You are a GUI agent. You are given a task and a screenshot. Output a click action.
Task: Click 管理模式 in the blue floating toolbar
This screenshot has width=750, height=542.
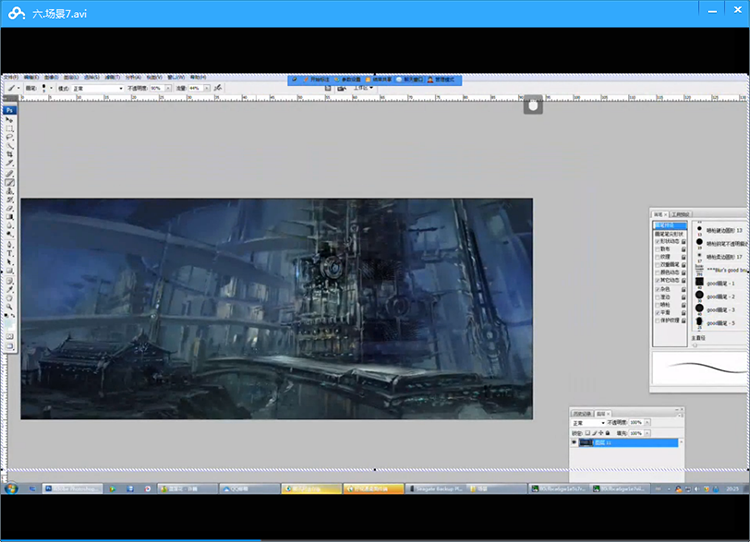[441, 79]
